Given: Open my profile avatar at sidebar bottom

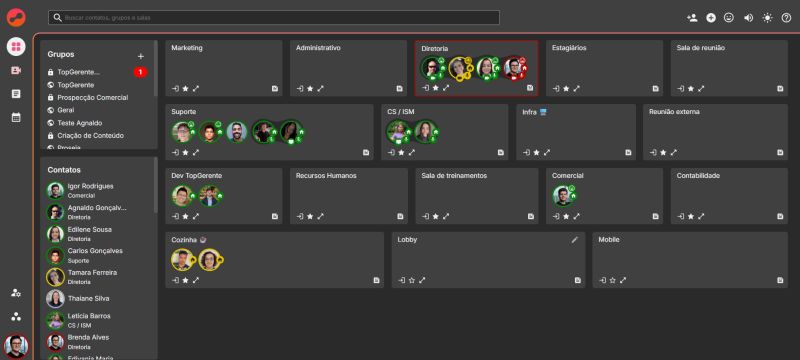Looking at the screenshot, I should 16,346.
